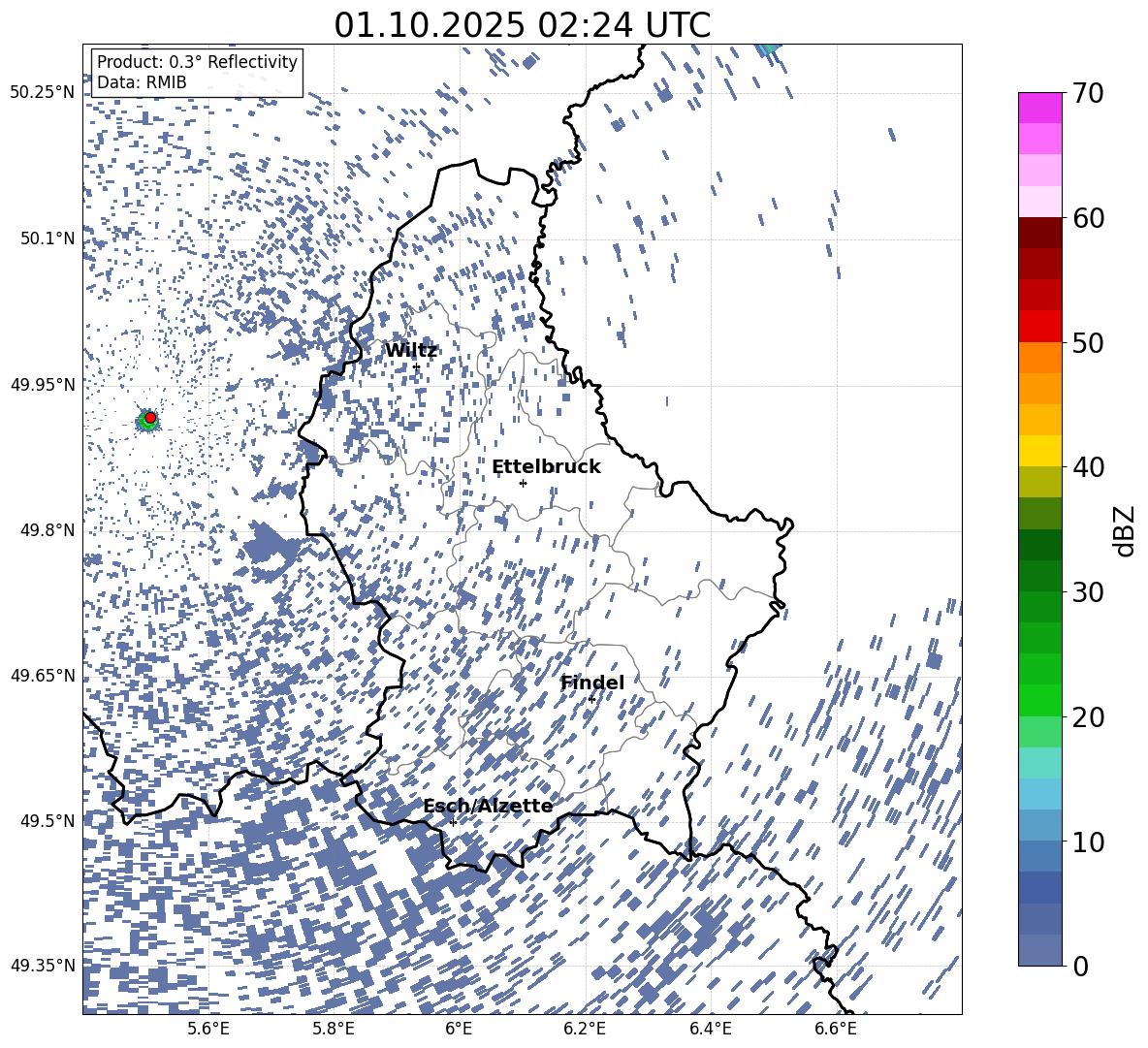This screenshot has height=1048, width=1148.
Task: Click the 49.35°N latitude label
Action: 43,966
